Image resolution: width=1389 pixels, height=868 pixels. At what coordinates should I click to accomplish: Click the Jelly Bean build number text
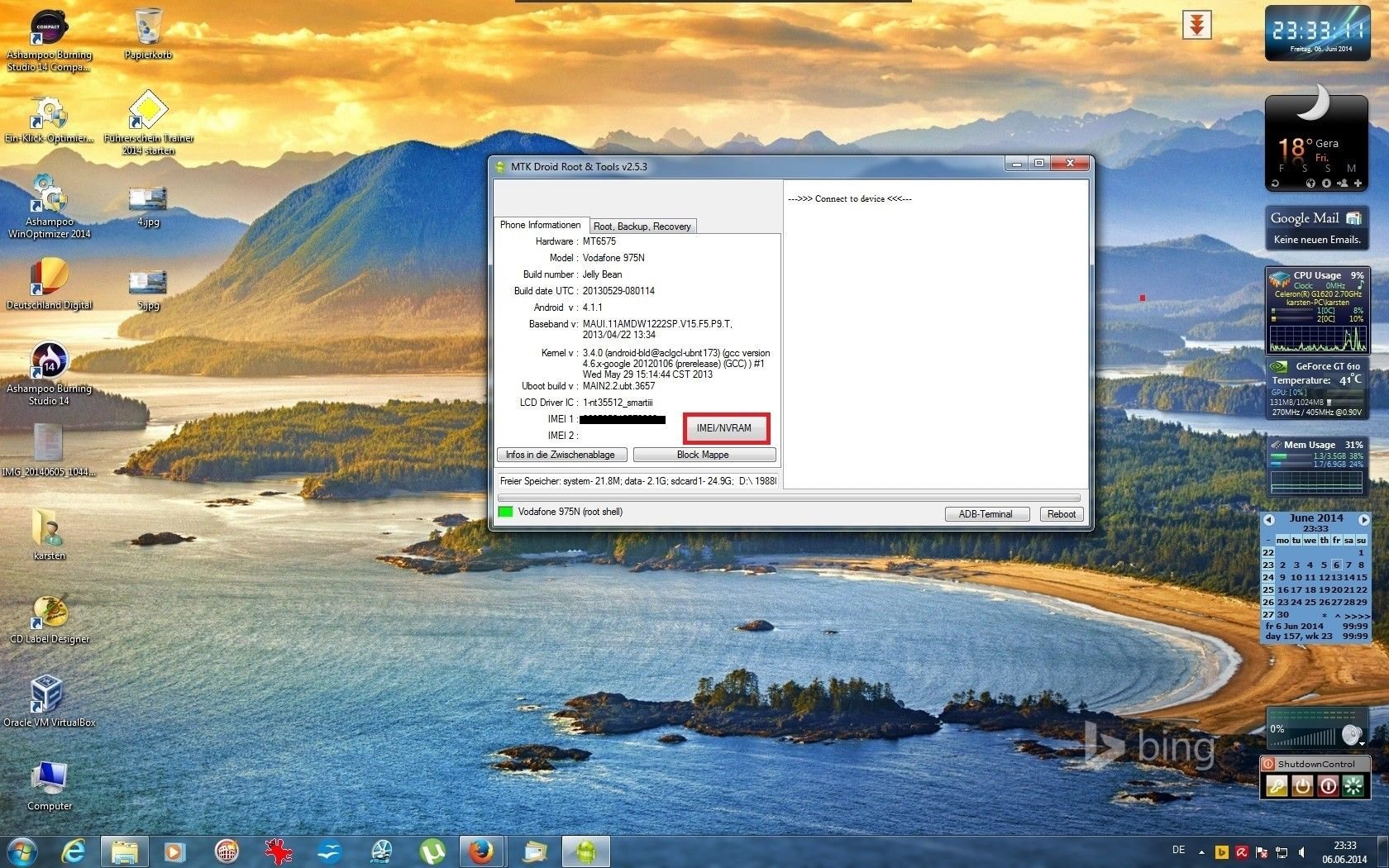click(602, 274)
